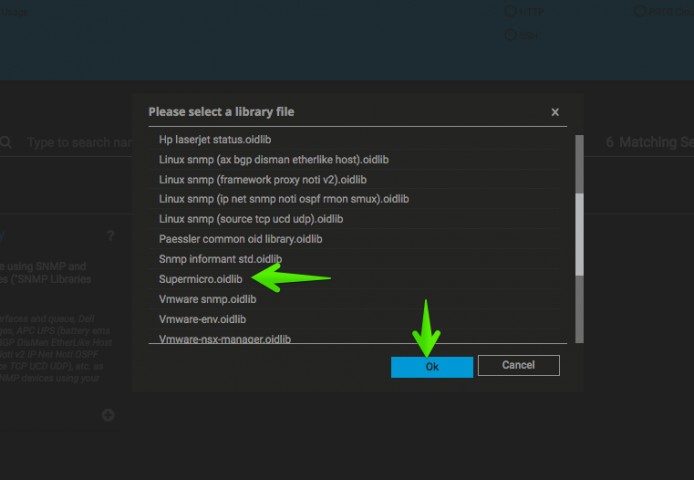This screenshot has height=480, width=694.
Task: Select Hp laserjet status.oidlib entry
Action: coord(215,140)
